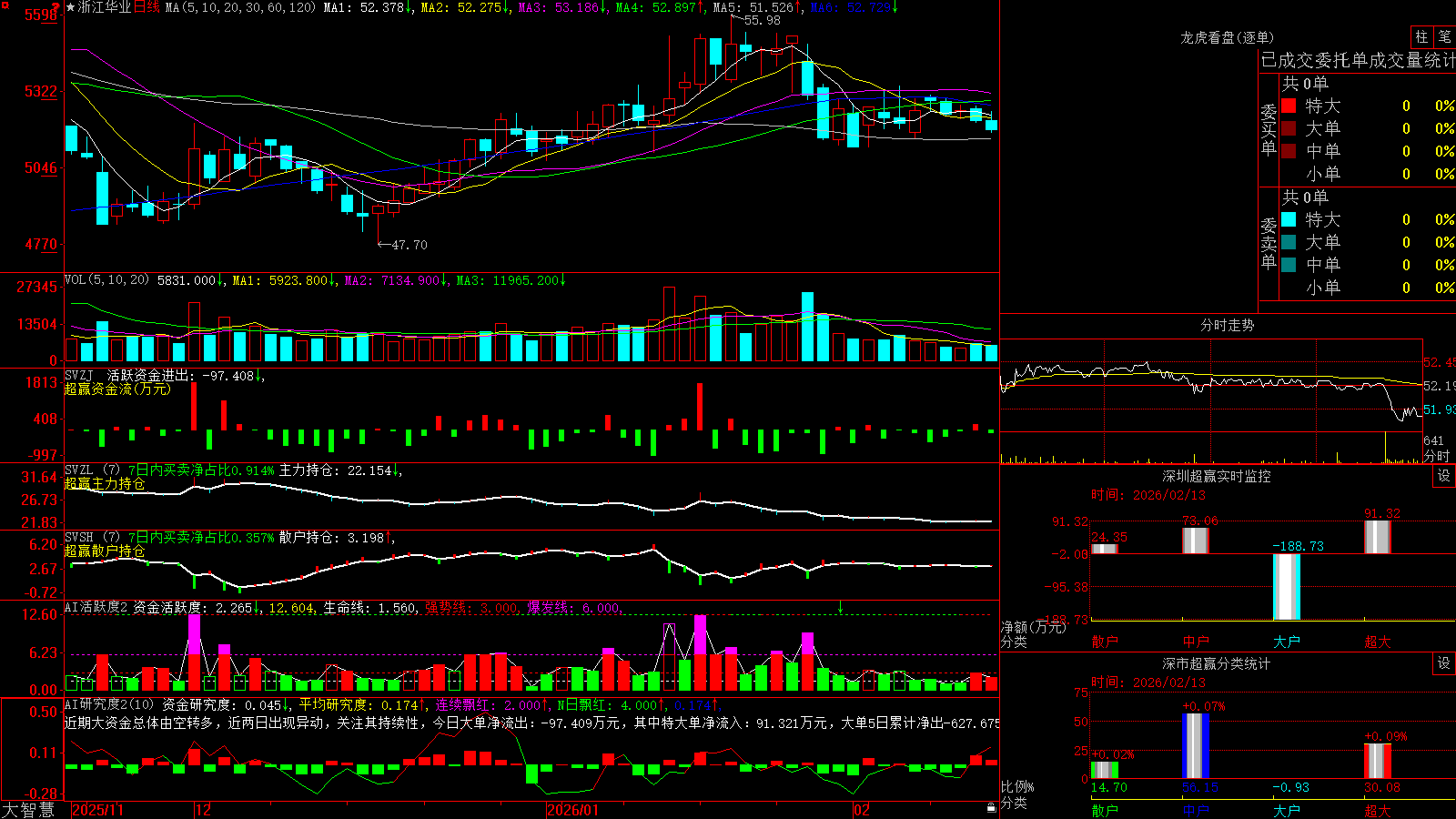1456x819 pixels.
Task: Click the 深市超赢分类统计 panel title
Action: coord(1216,663)
